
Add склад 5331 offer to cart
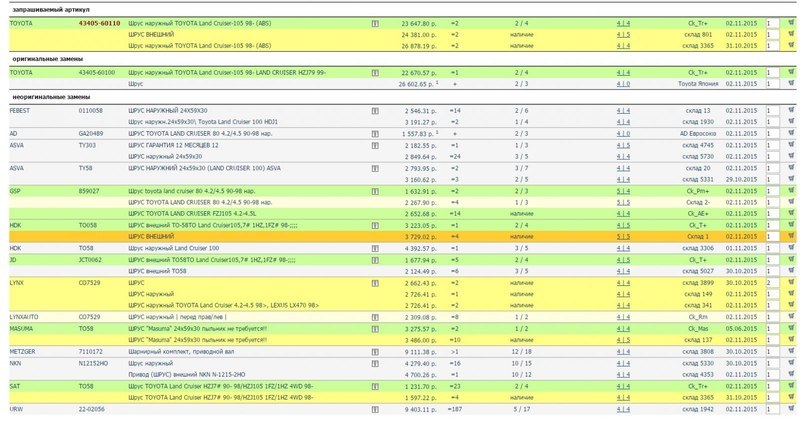click(791, 179)
